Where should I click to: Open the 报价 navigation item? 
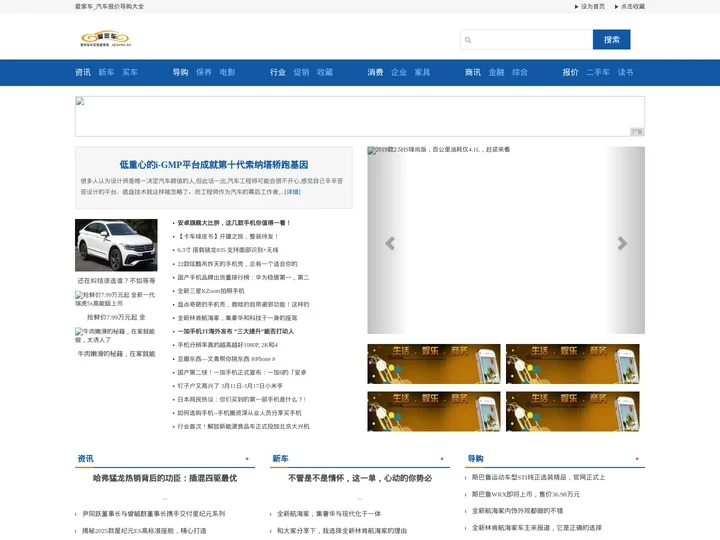pyautogui.click(x=570, y=72)
